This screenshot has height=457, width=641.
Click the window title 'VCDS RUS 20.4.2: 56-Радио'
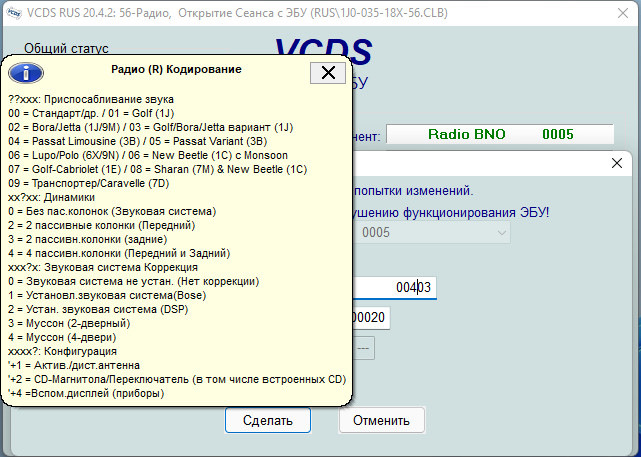(99, 13)
